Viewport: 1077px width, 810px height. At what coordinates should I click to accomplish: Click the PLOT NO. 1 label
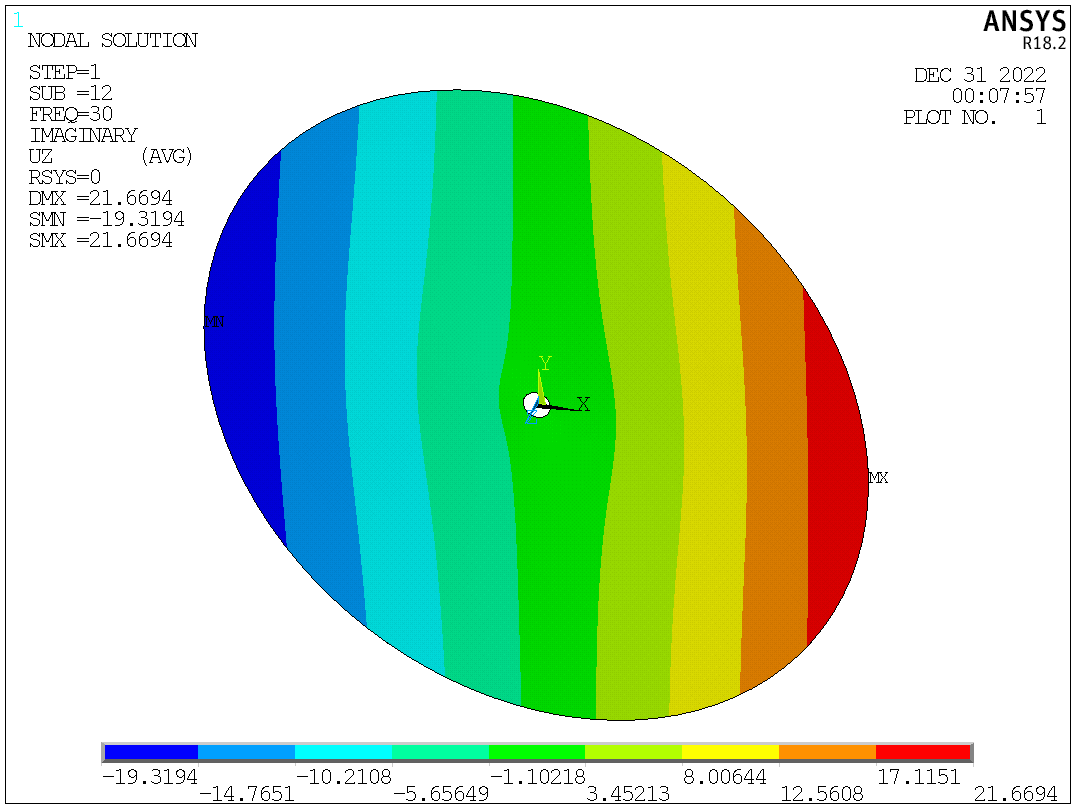coord(974,117)
